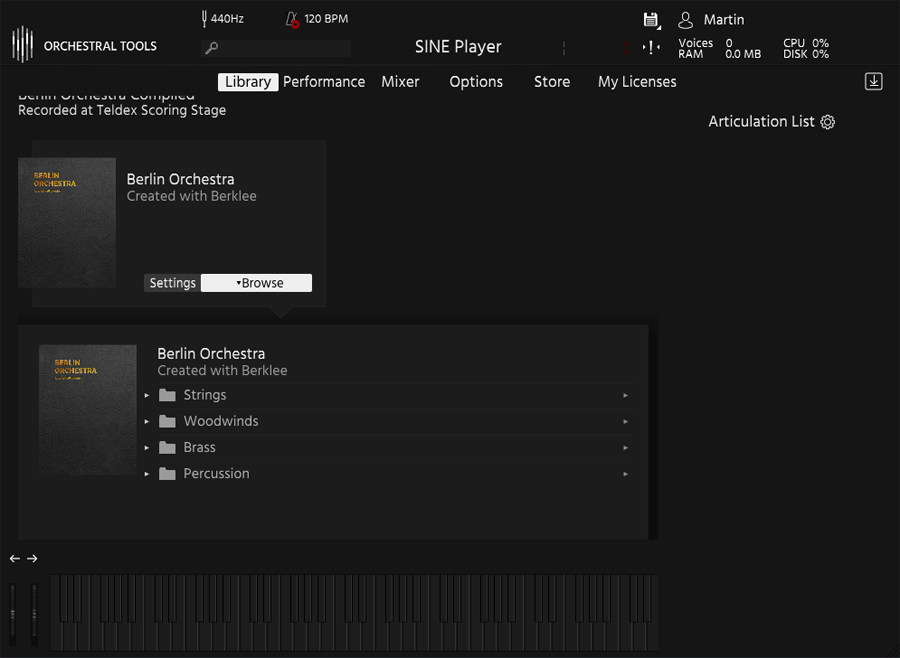Click the right-side arrow on Woodwinds row
The width and height of the screenshot is (900, 658).
pyautogui.click(x=626, y=421)
